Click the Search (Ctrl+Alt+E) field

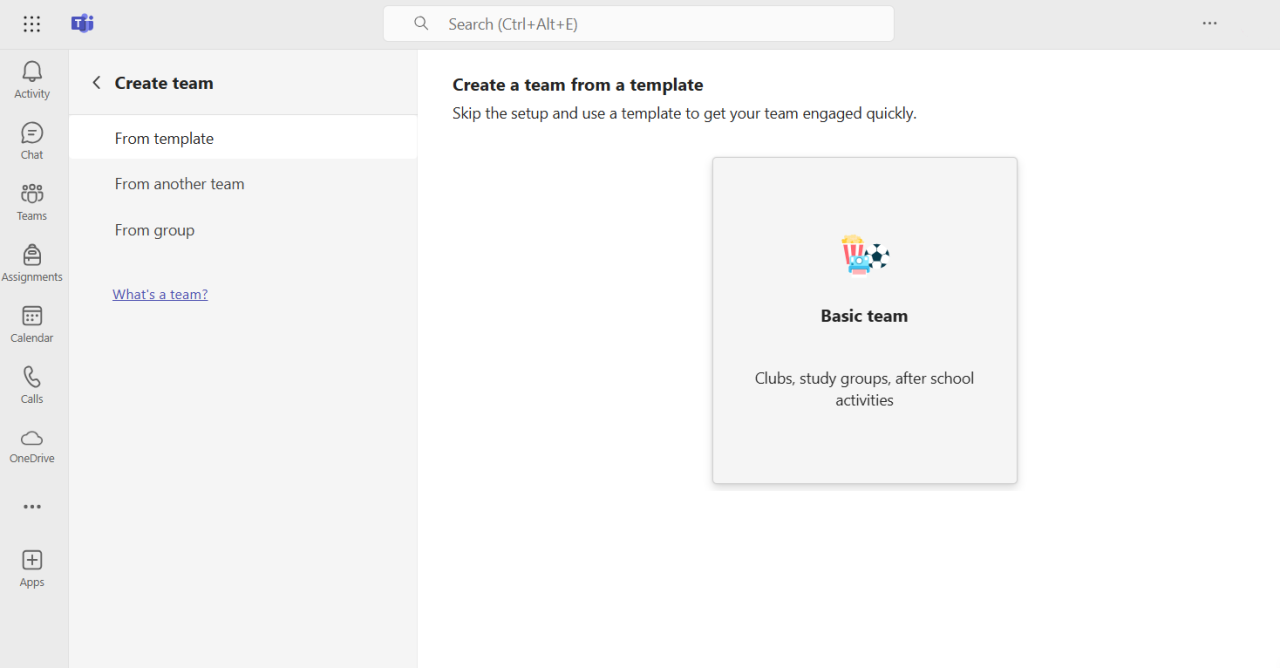pos(639,24)
